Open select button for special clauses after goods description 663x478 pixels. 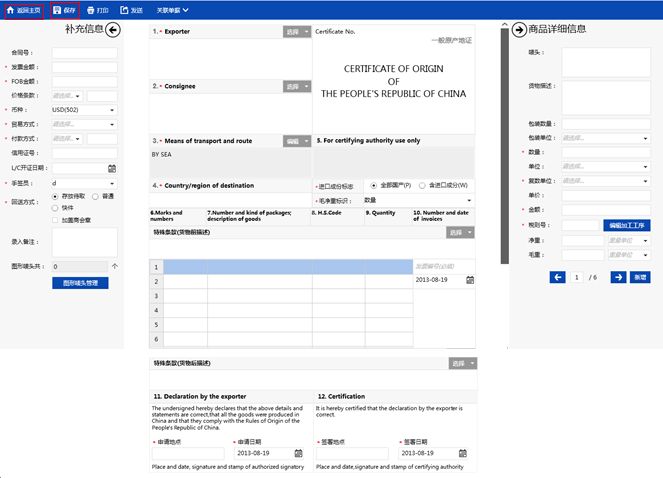pos(463,363)
